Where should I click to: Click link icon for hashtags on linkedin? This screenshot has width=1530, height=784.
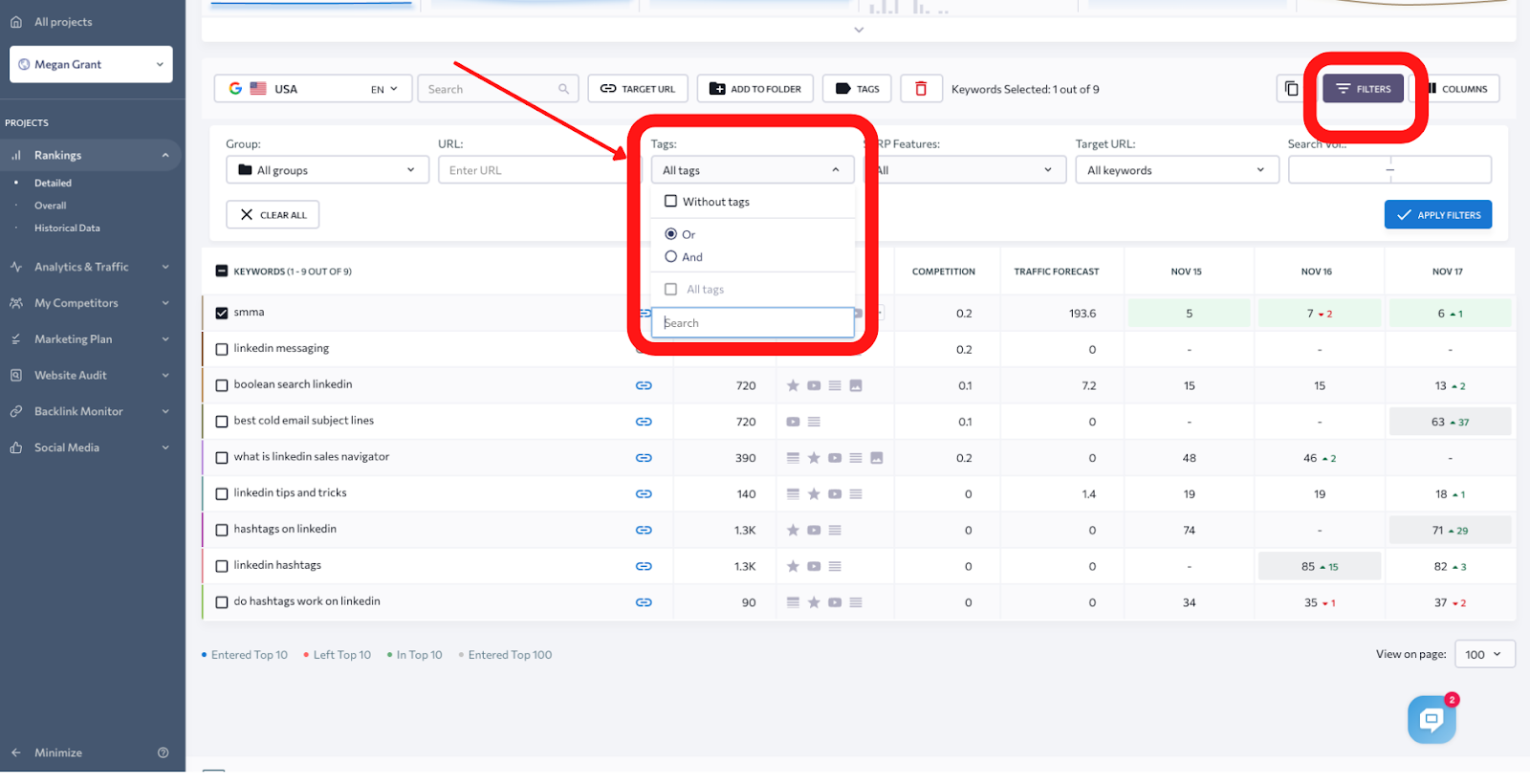pyautogui.click(x=644, y=530)
